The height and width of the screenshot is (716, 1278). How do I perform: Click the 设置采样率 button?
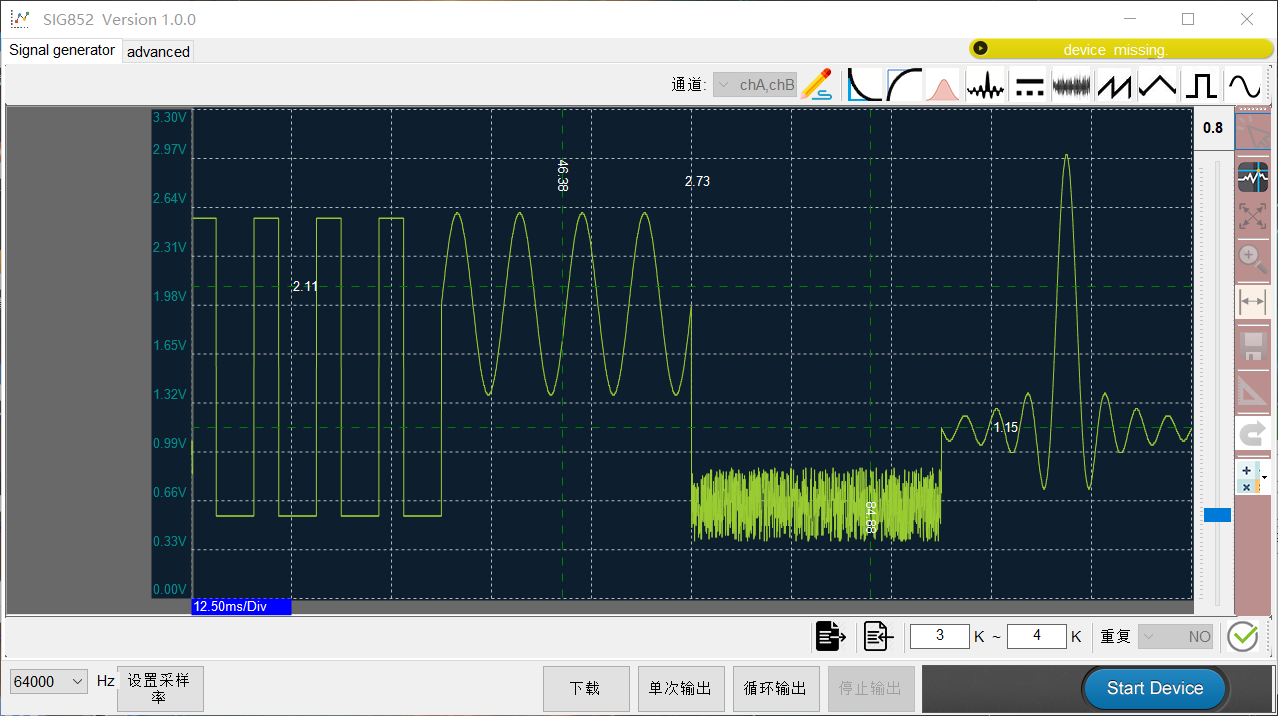[x=160, y=689]
